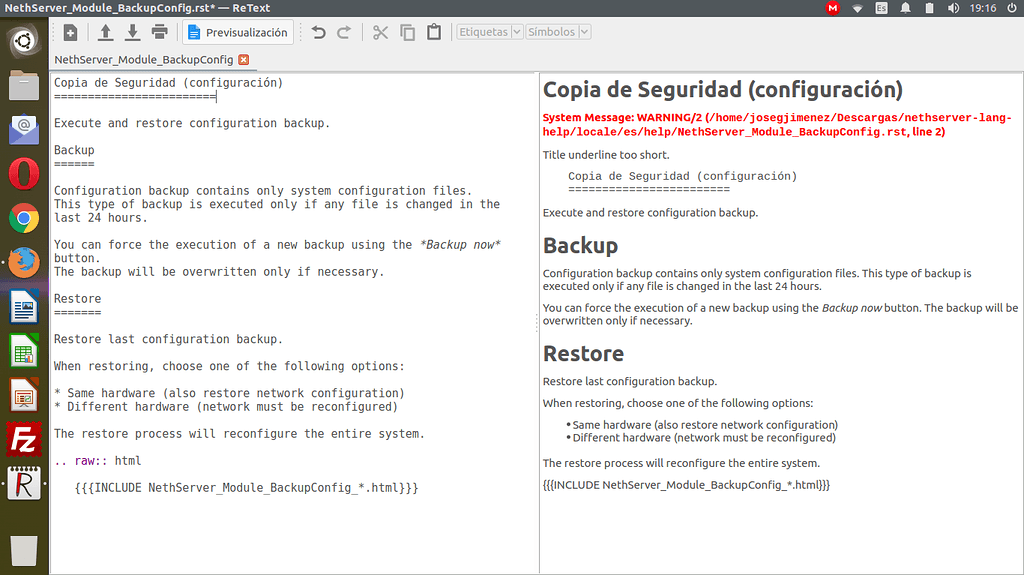Image resolution: width=1024 pixels, height=575 pixels.
Task: Click the italic 'Backup now' text in preview
Action: click(x=852, y=308)
